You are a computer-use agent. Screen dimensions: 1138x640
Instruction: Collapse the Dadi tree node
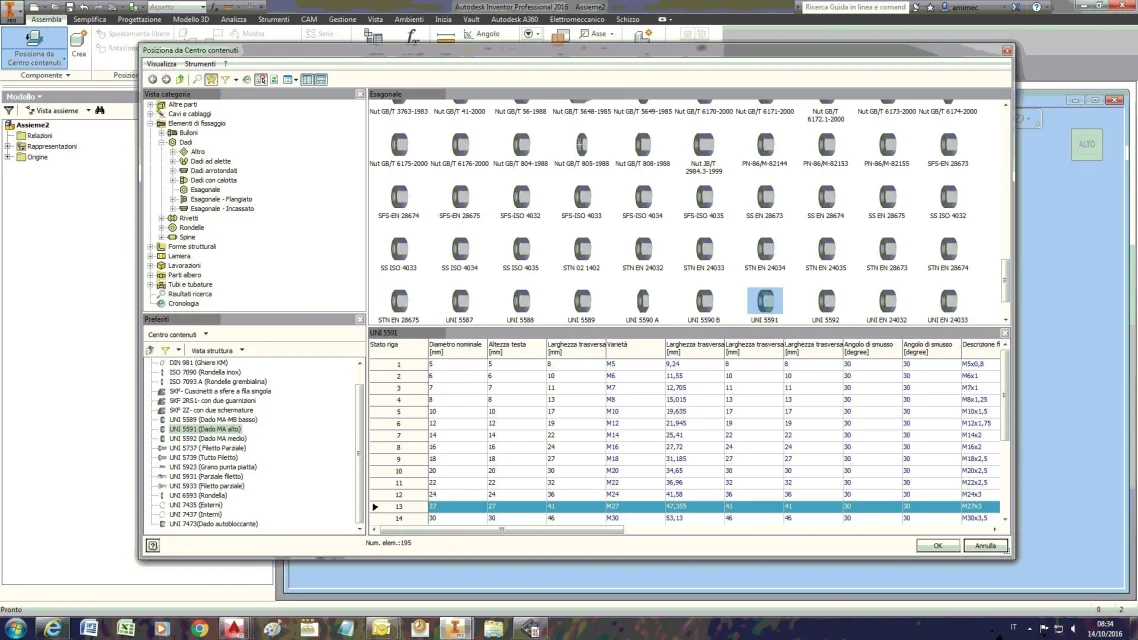[x=162, y=142]
